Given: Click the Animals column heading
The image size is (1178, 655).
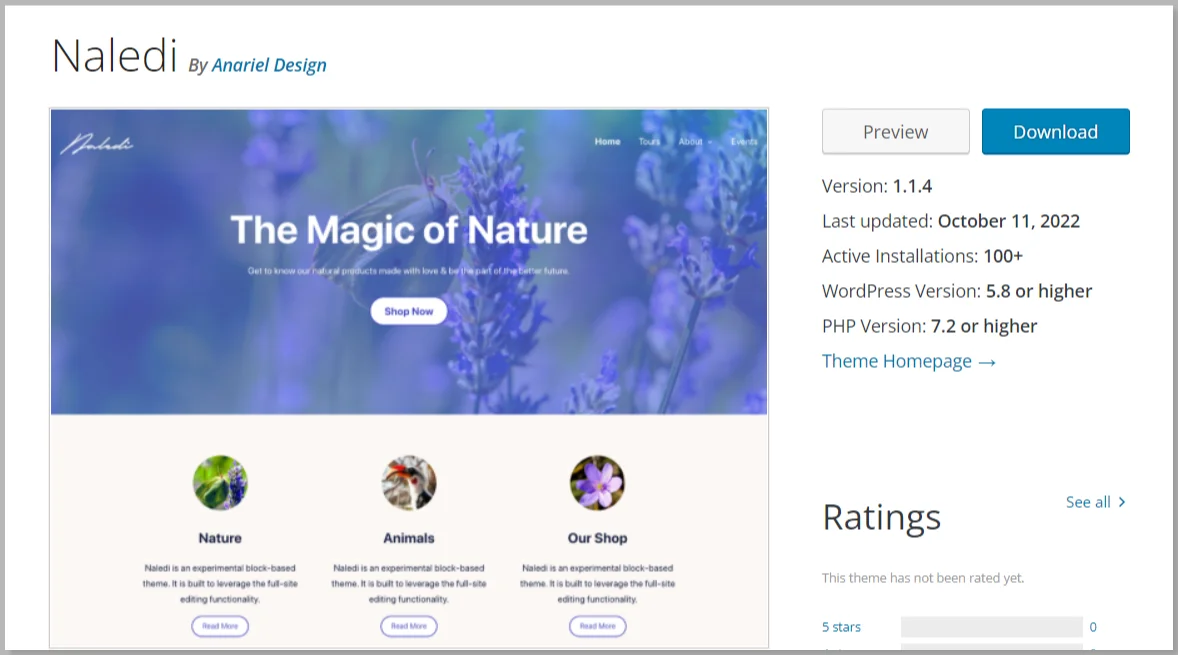Looking at the screenshot, I should (x=409, y=538).
